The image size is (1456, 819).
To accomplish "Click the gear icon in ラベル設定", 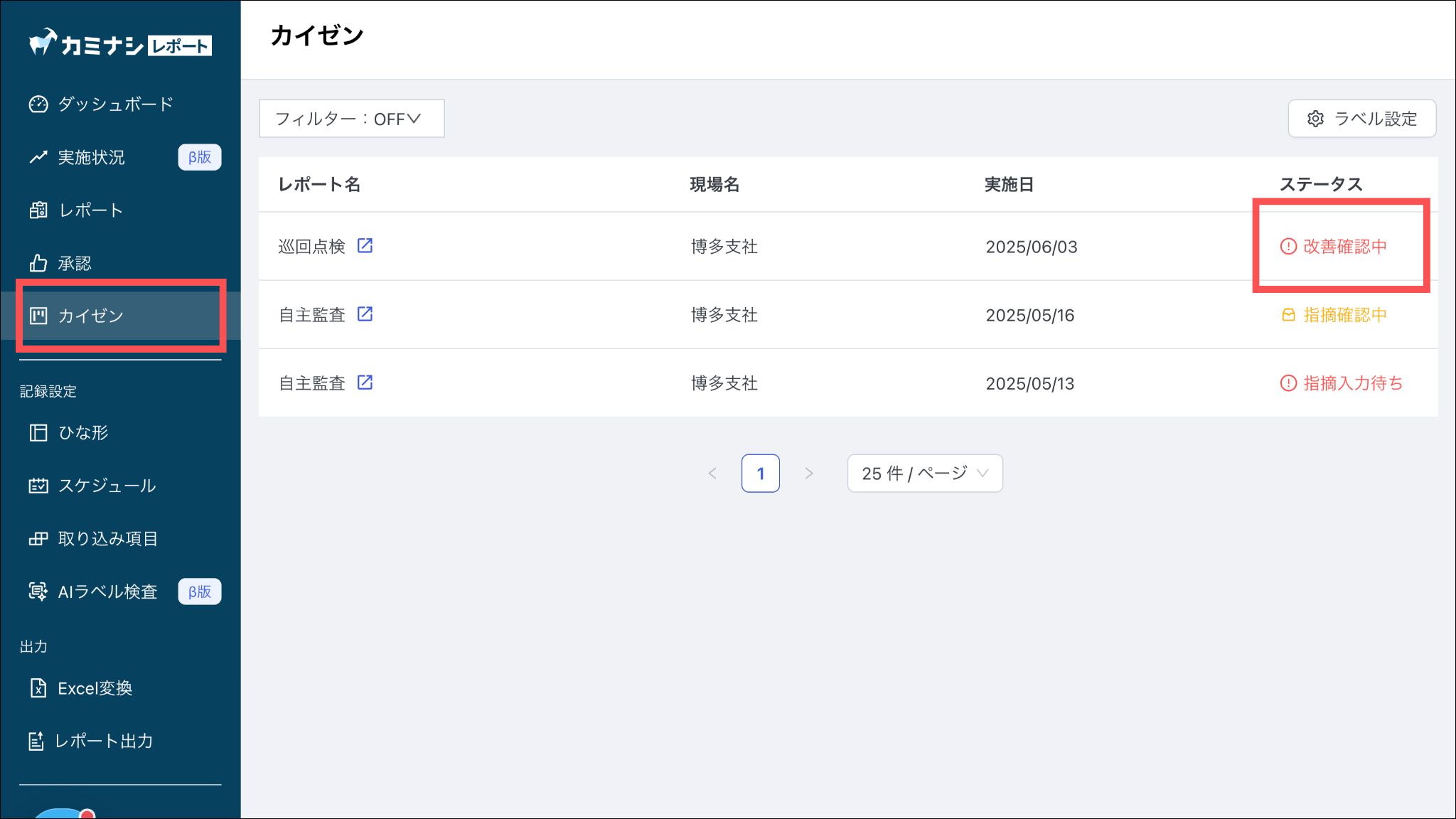I will (1315, 119).
